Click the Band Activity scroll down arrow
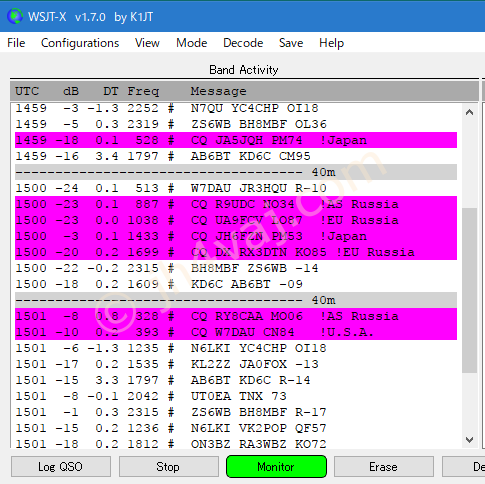This screenshot has height=484, width=485. pos(469,440)
